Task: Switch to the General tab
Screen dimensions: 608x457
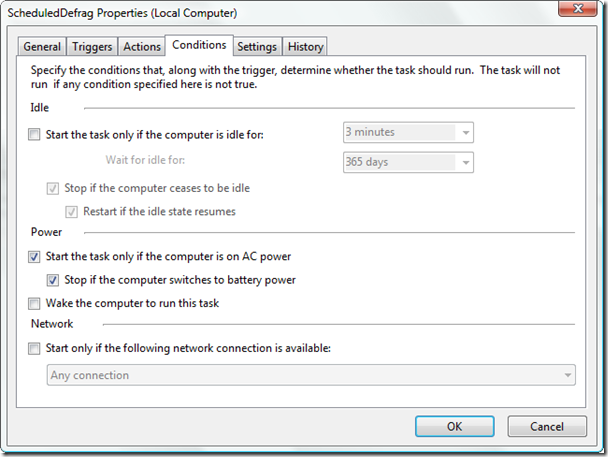Action: 42,47
